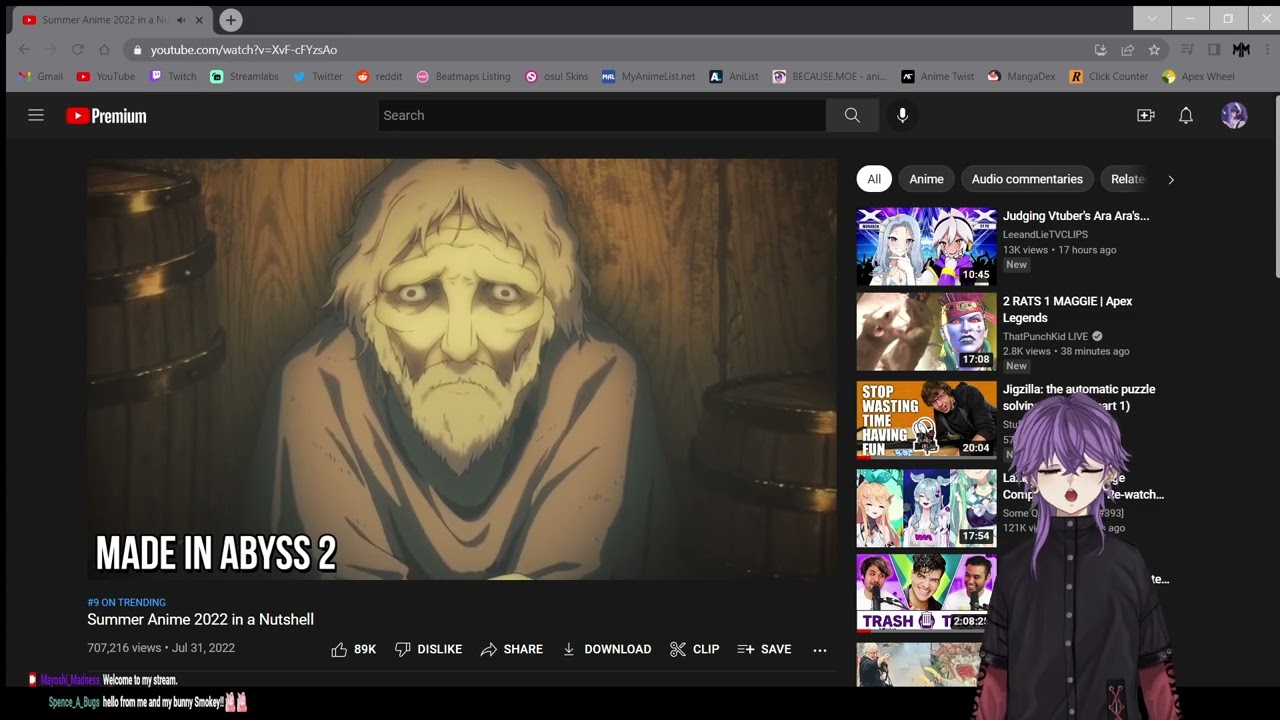Click the page vertical scrollbar

pos(1277,187)
